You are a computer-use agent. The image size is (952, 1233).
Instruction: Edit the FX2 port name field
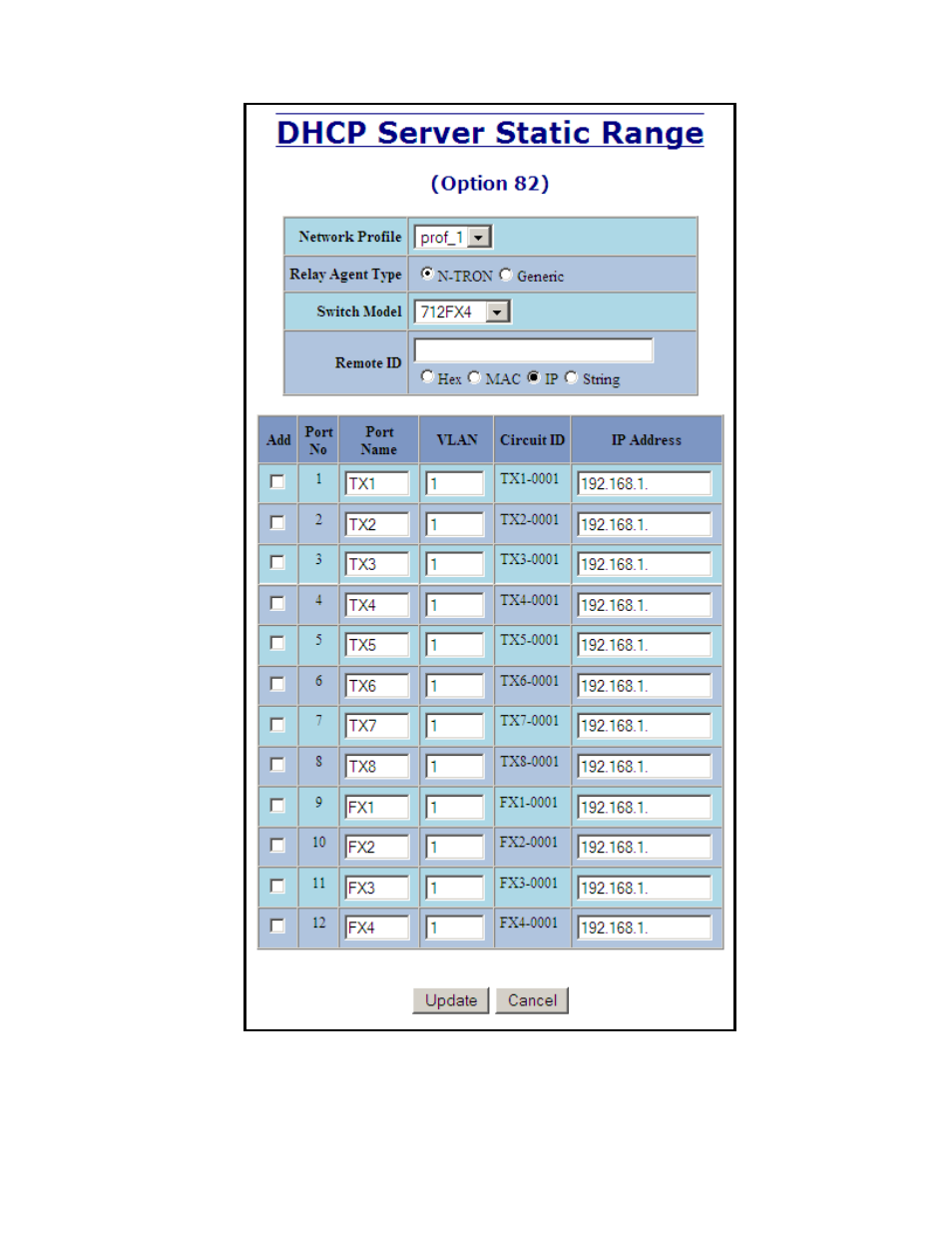(377, 847)
